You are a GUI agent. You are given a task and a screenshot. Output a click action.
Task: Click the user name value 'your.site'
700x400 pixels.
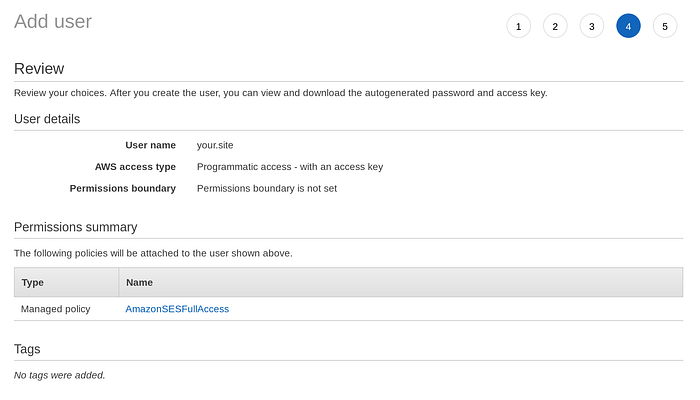click(x=215, y=145)
